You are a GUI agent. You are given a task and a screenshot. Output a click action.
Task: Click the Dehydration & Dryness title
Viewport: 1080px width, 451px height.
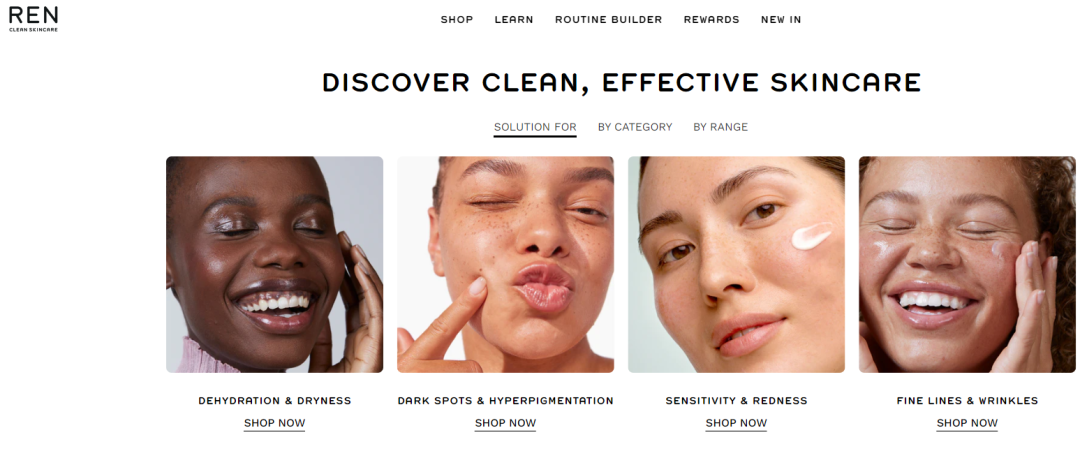(x=275, y=401)
